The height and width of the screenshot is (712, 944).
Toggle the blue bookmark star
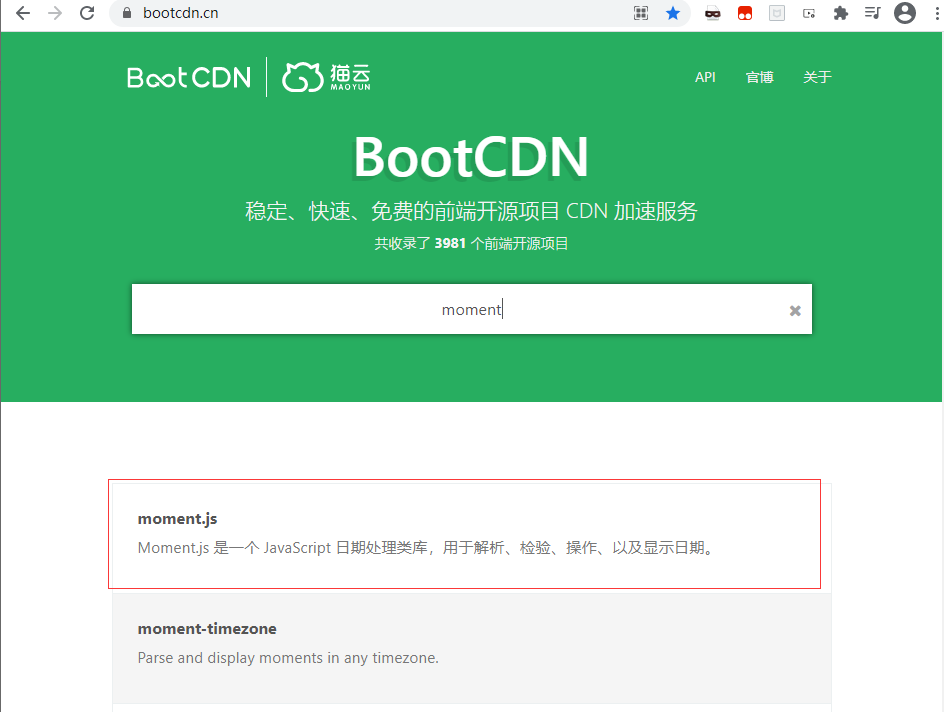[x=673, y=13]
